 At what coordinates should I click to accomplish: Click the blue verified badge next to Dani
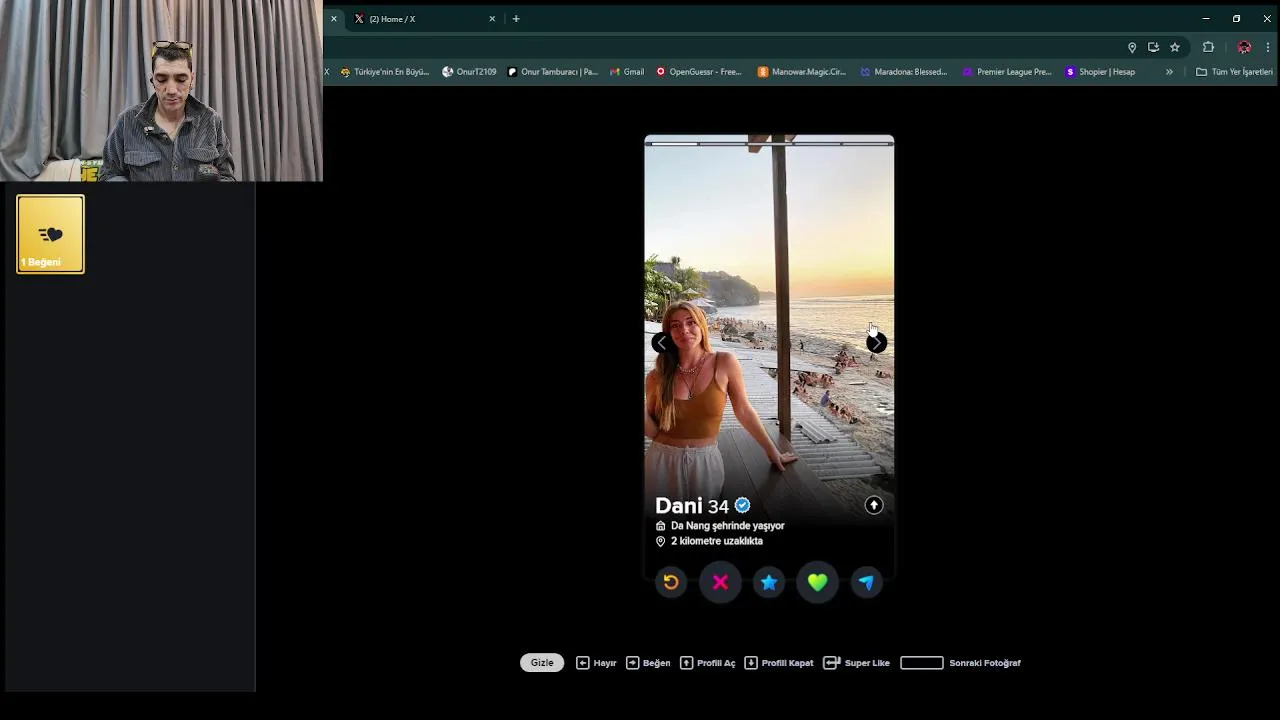[x=742, y=505]
